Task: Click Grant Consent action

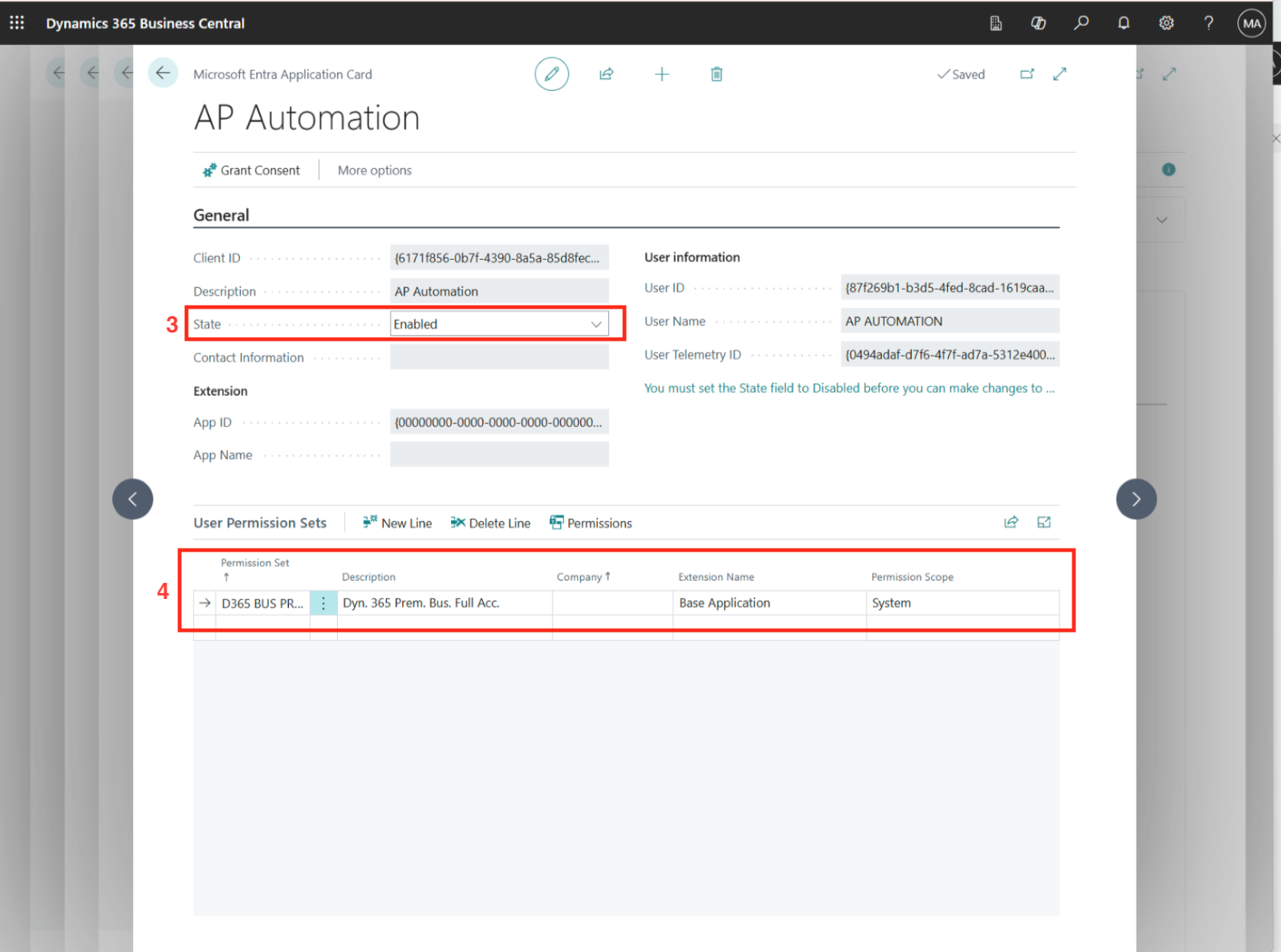Action: 251,170
